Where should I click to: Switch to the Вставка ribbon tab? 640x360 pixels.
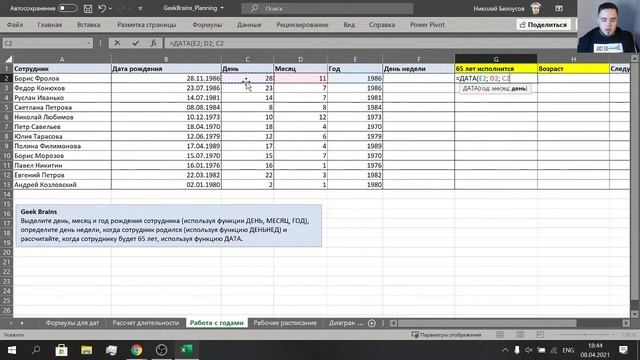click(x=89, y=25)
